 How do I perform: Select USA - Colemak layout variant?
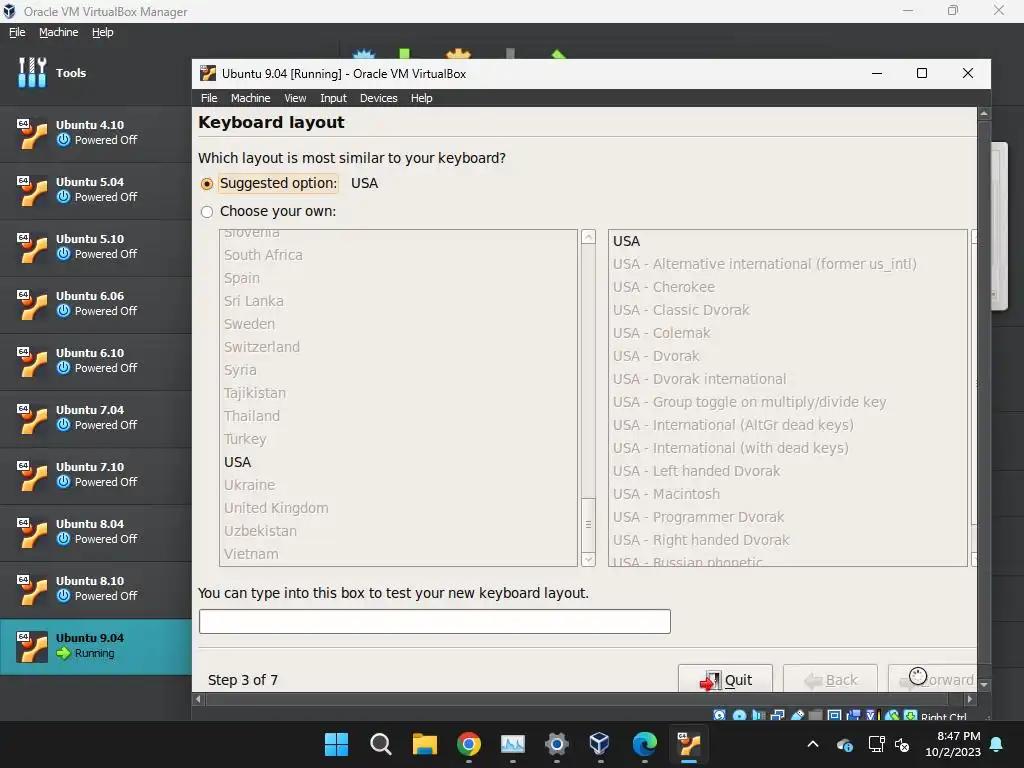coord(662,333)
